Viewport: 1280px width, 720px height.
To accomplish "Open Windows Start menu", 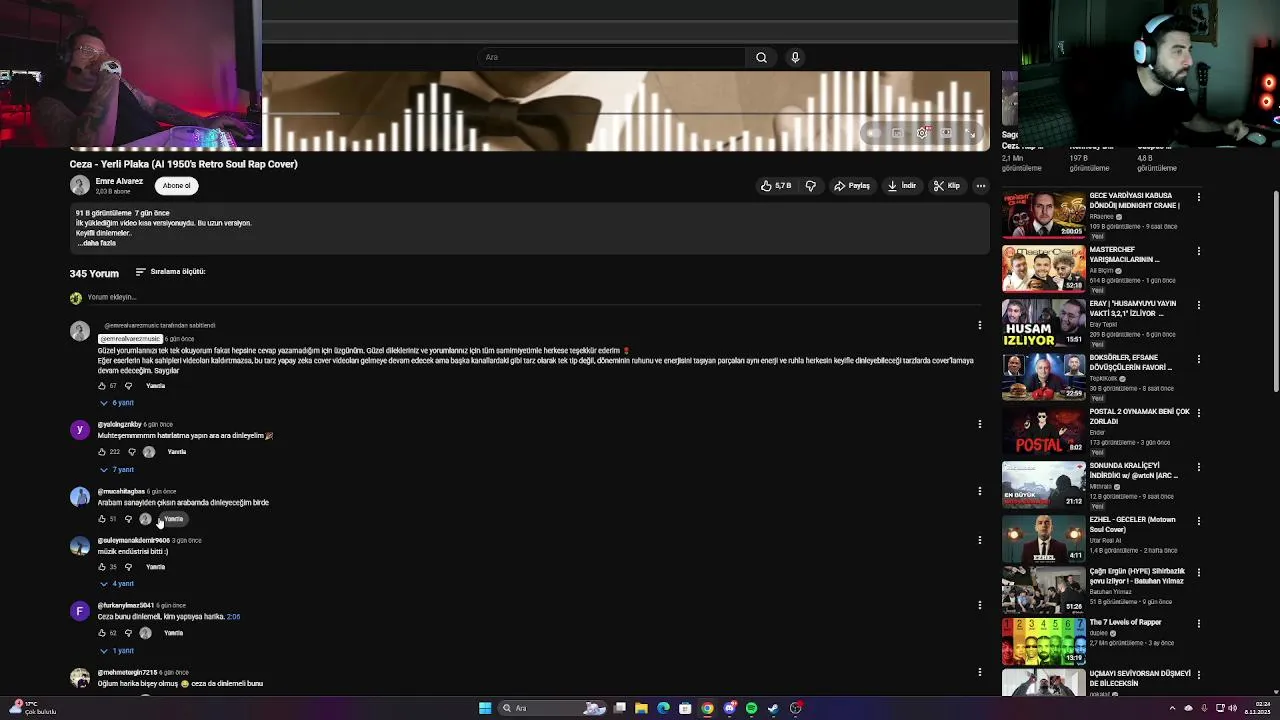I will coord(485,708).
